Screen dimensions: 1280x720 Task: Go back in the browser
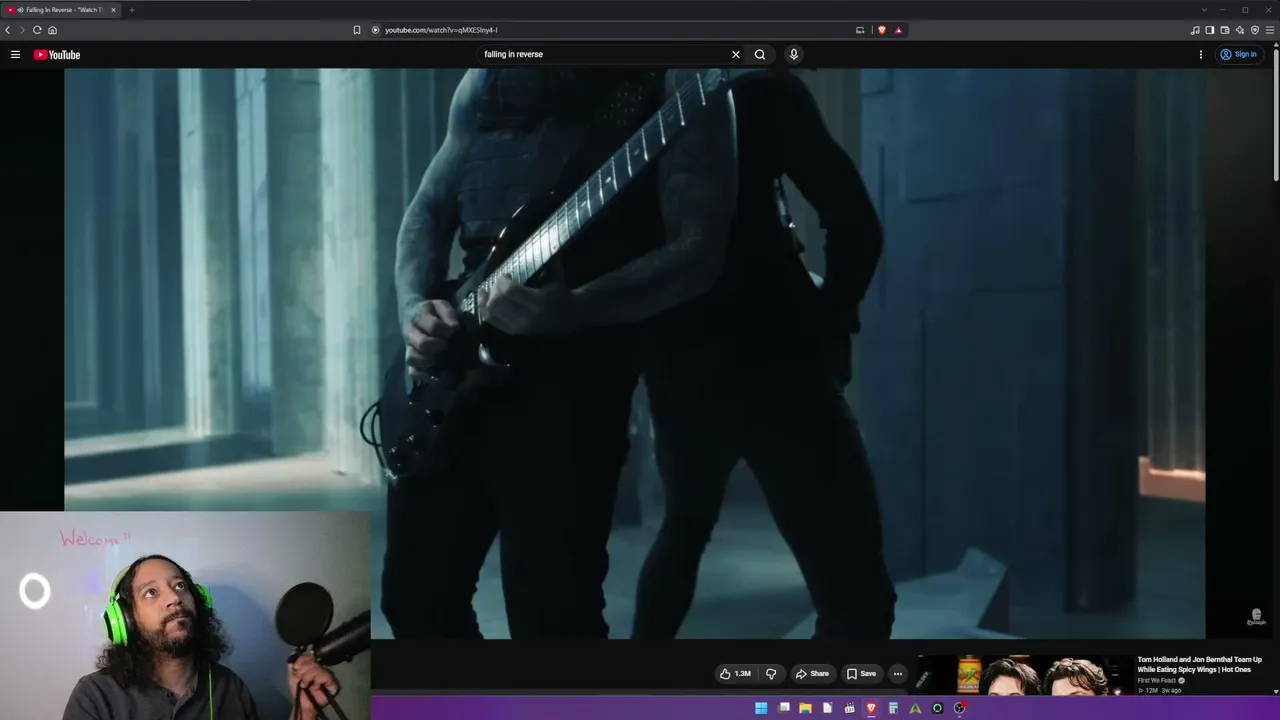click(x=8, y=30)
